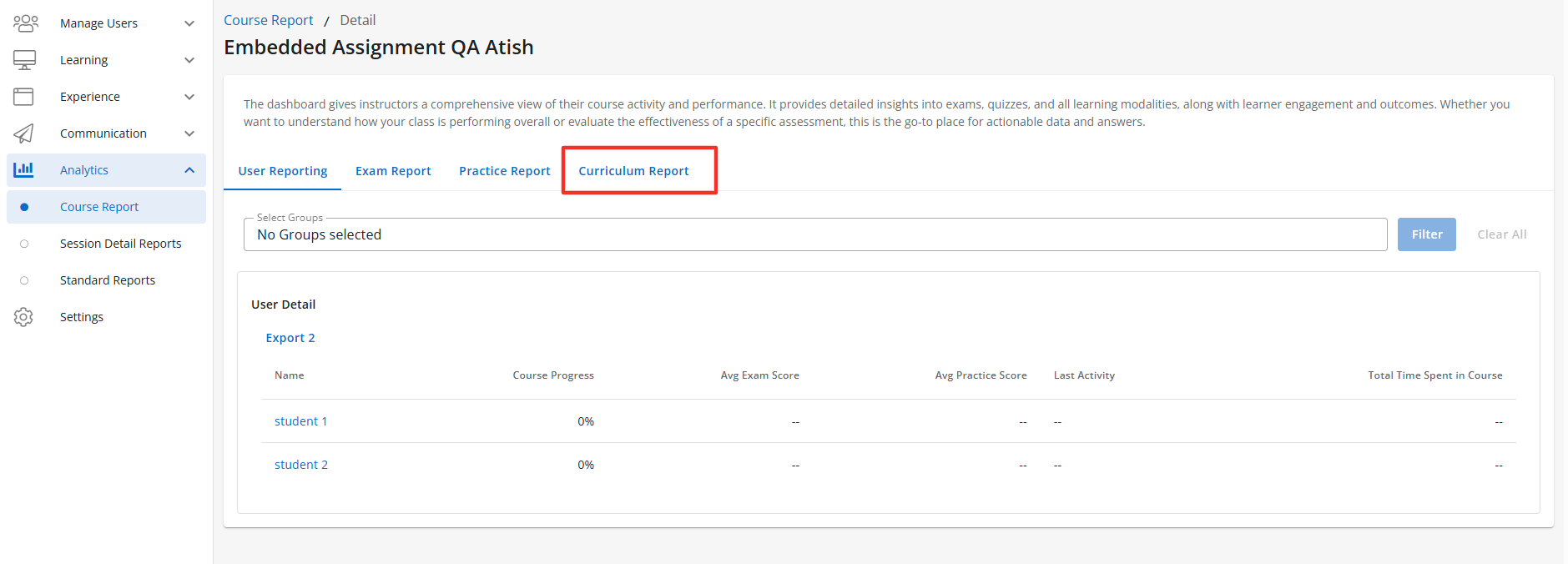Screen dimensions: 1568x564
Task: Expand the Communication menu chevron
Action: pyautogui.click(x=189, y=133)
